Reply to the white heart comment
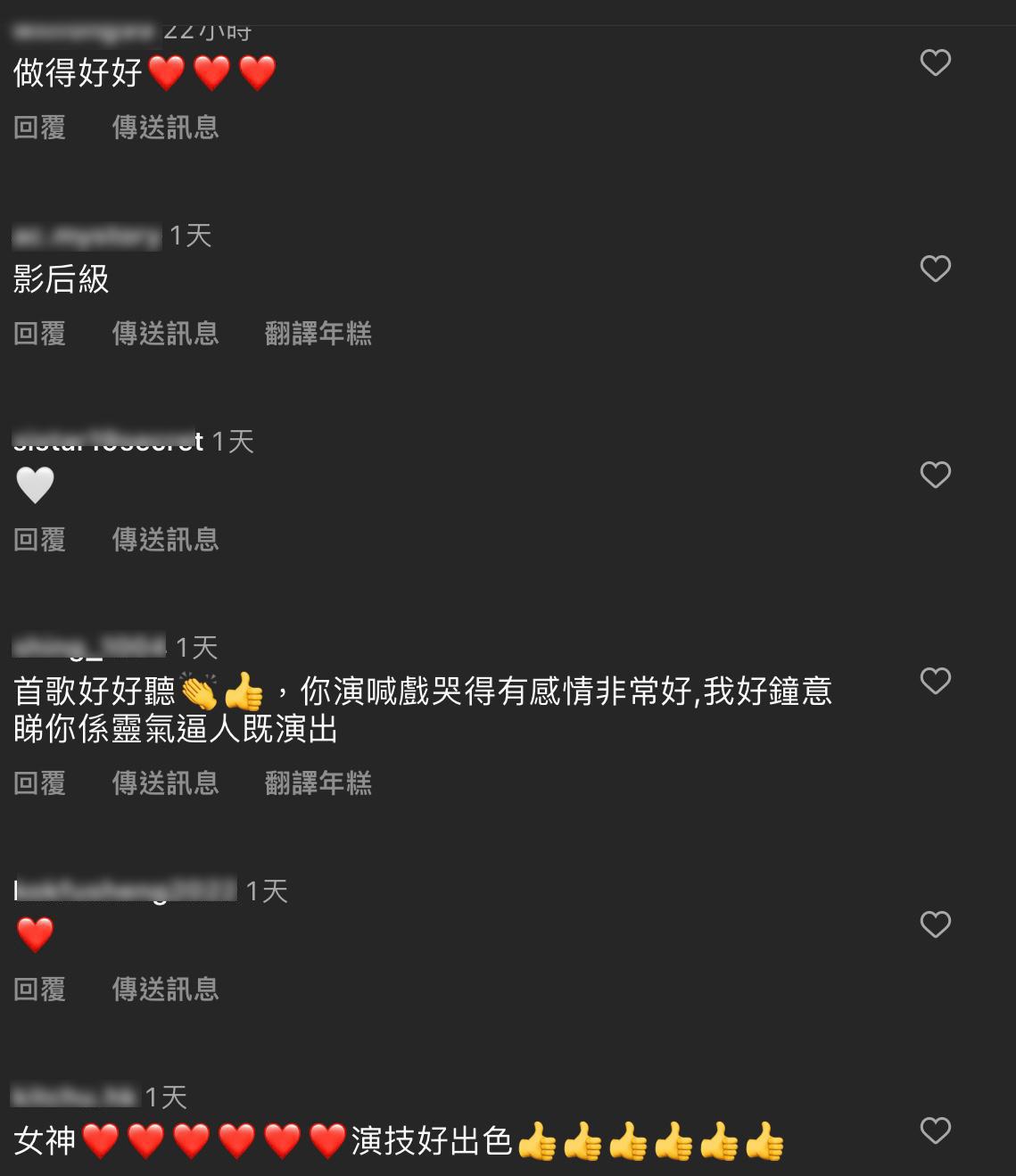Image resolution: width=1016 pixels, height=1176 pixels. tap(40, 540)
